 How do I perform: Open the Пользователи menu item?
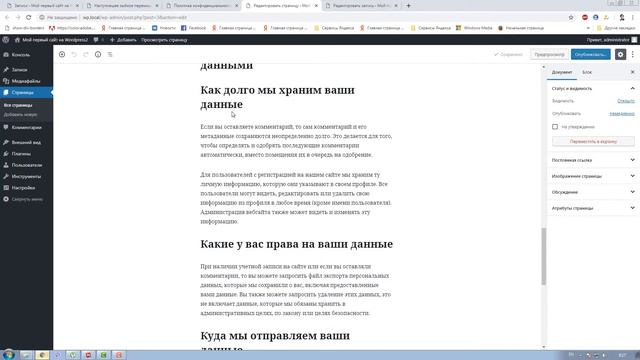click(x=27, y=165)
